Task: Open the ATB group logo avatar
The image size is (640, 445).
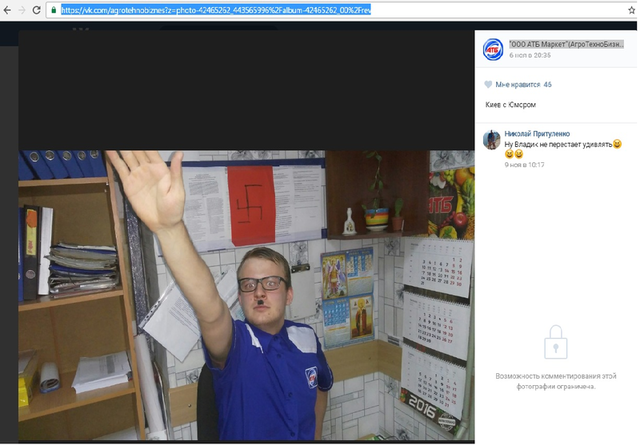Action: (x=493, y=49)
